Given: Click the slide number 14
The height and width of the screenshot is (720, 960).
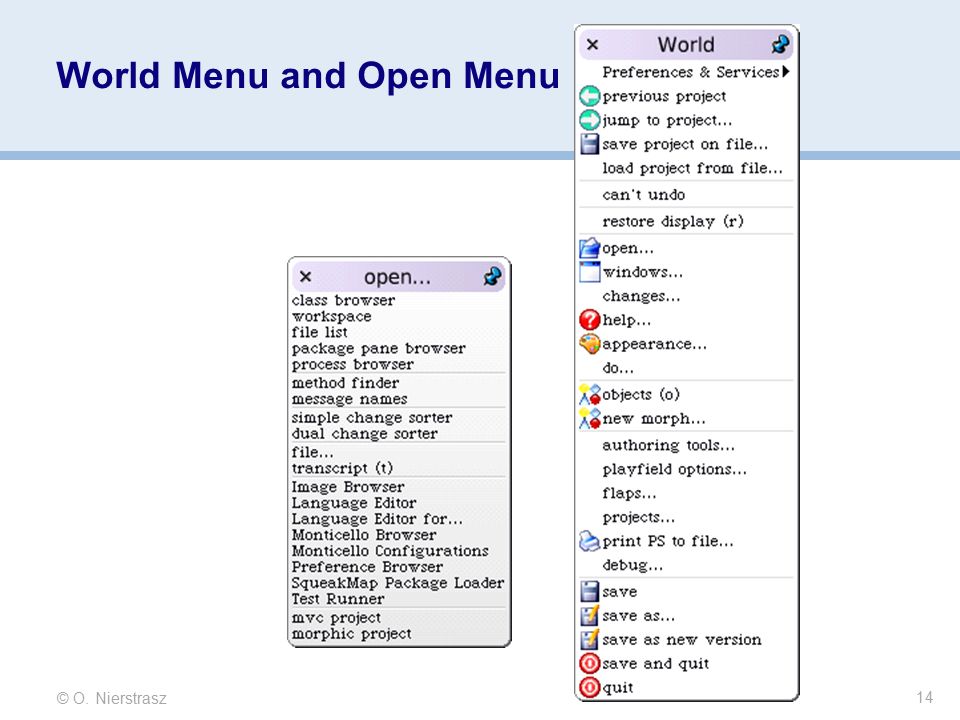Looking at the screenshot, I should pos(924,697).
